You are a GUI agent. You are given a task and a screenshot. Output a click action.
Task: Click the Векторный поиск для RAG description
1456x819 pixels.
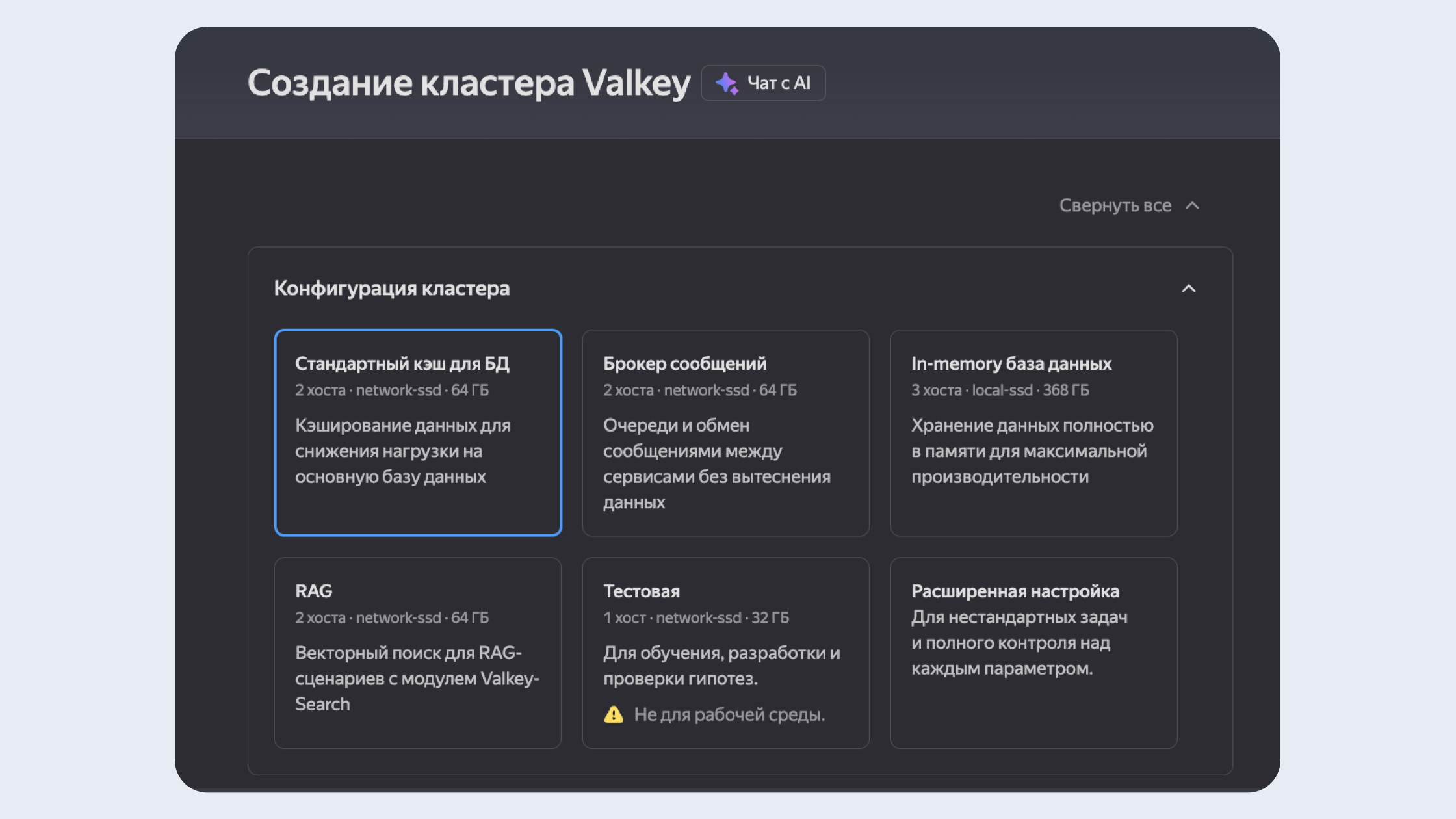coord(417,678)
